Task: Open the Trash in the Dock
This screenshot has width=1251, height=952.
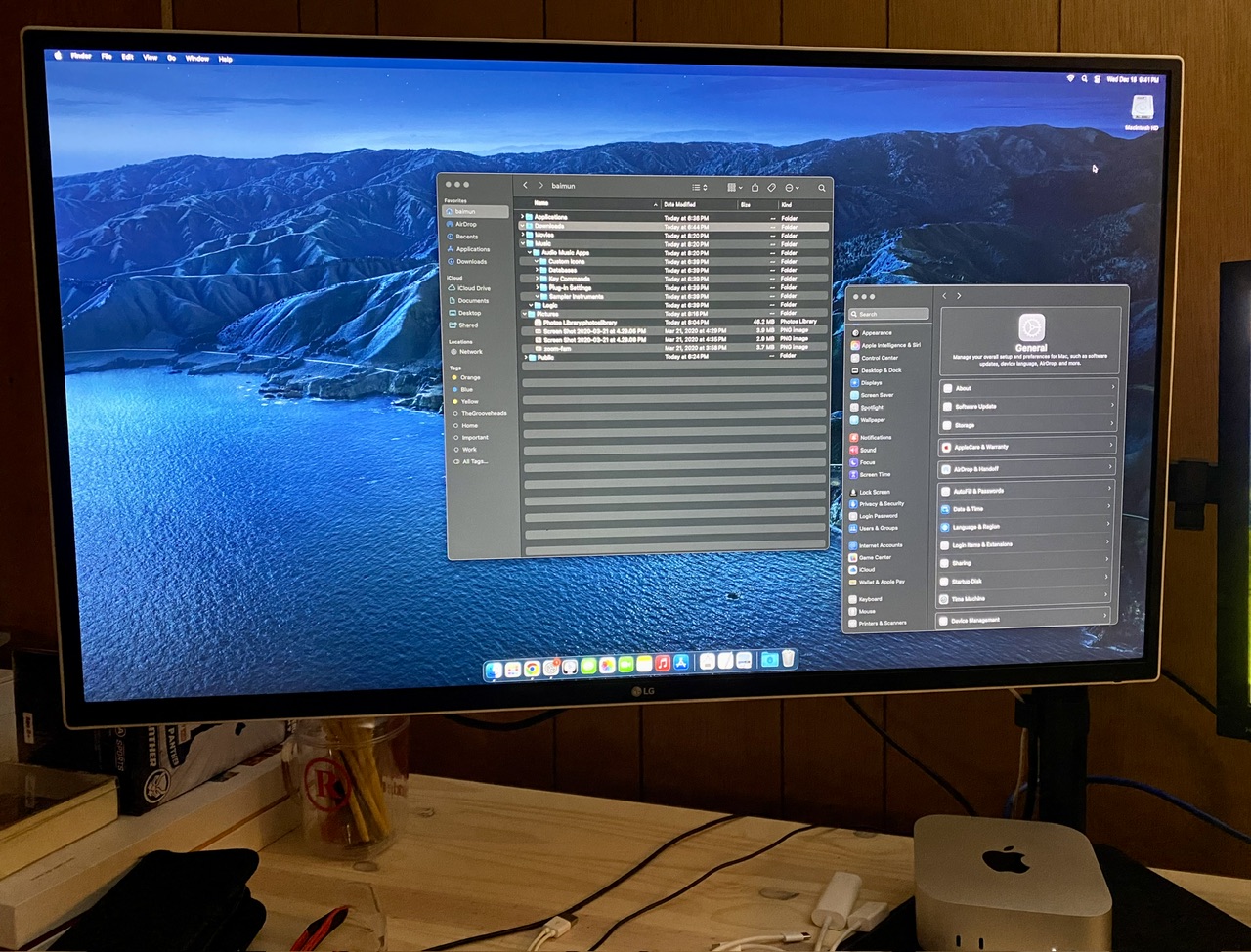Action: click(x=788, y=659)
